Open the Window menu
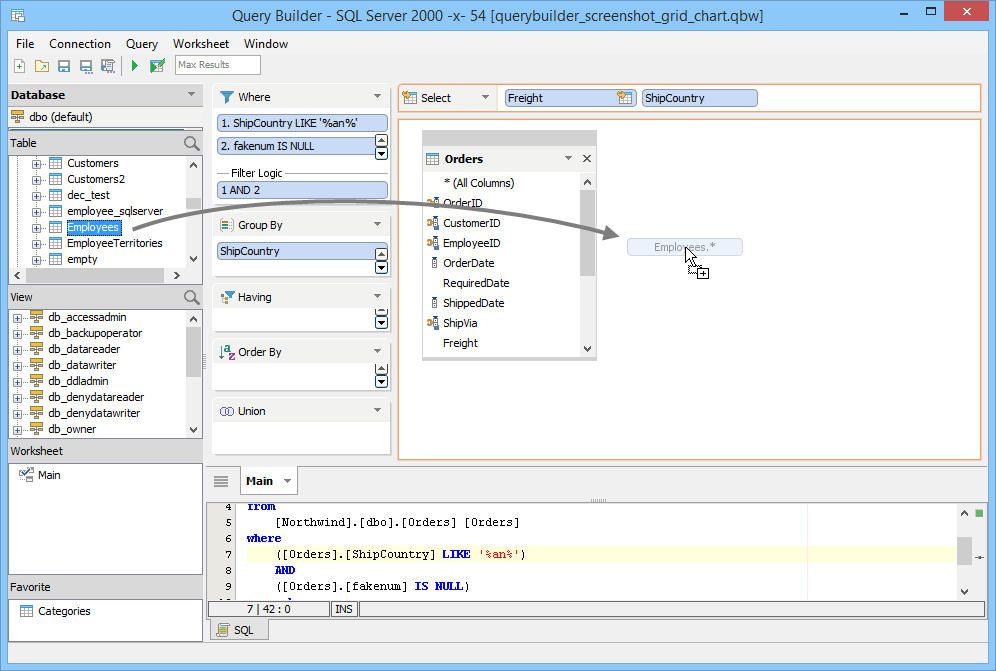 266,44
